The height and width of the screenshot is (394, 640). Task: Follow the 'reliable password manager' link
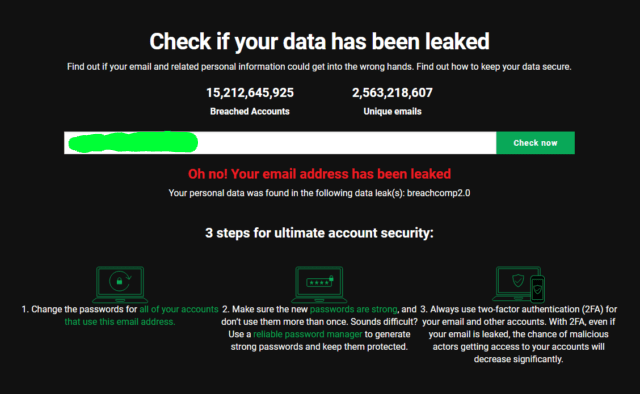coord(308,334)
